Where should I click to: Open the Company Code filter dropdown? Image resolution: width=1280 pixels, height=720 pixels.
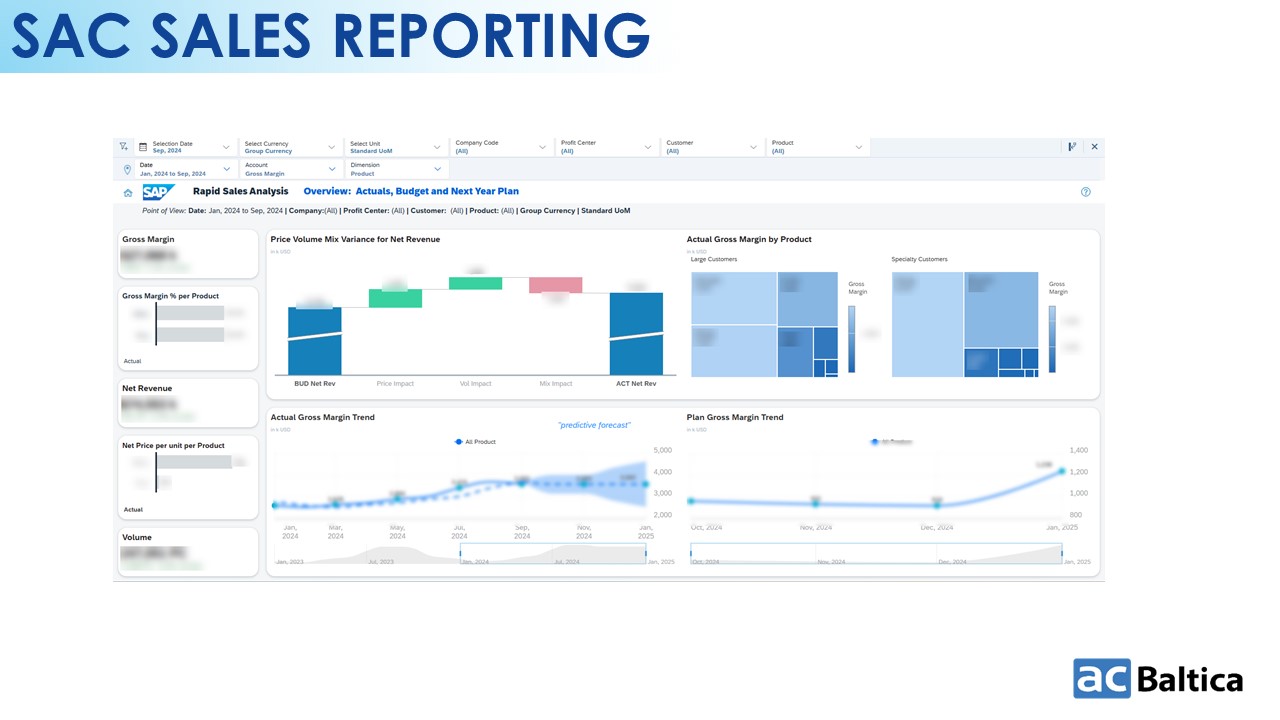pos(542,147)
